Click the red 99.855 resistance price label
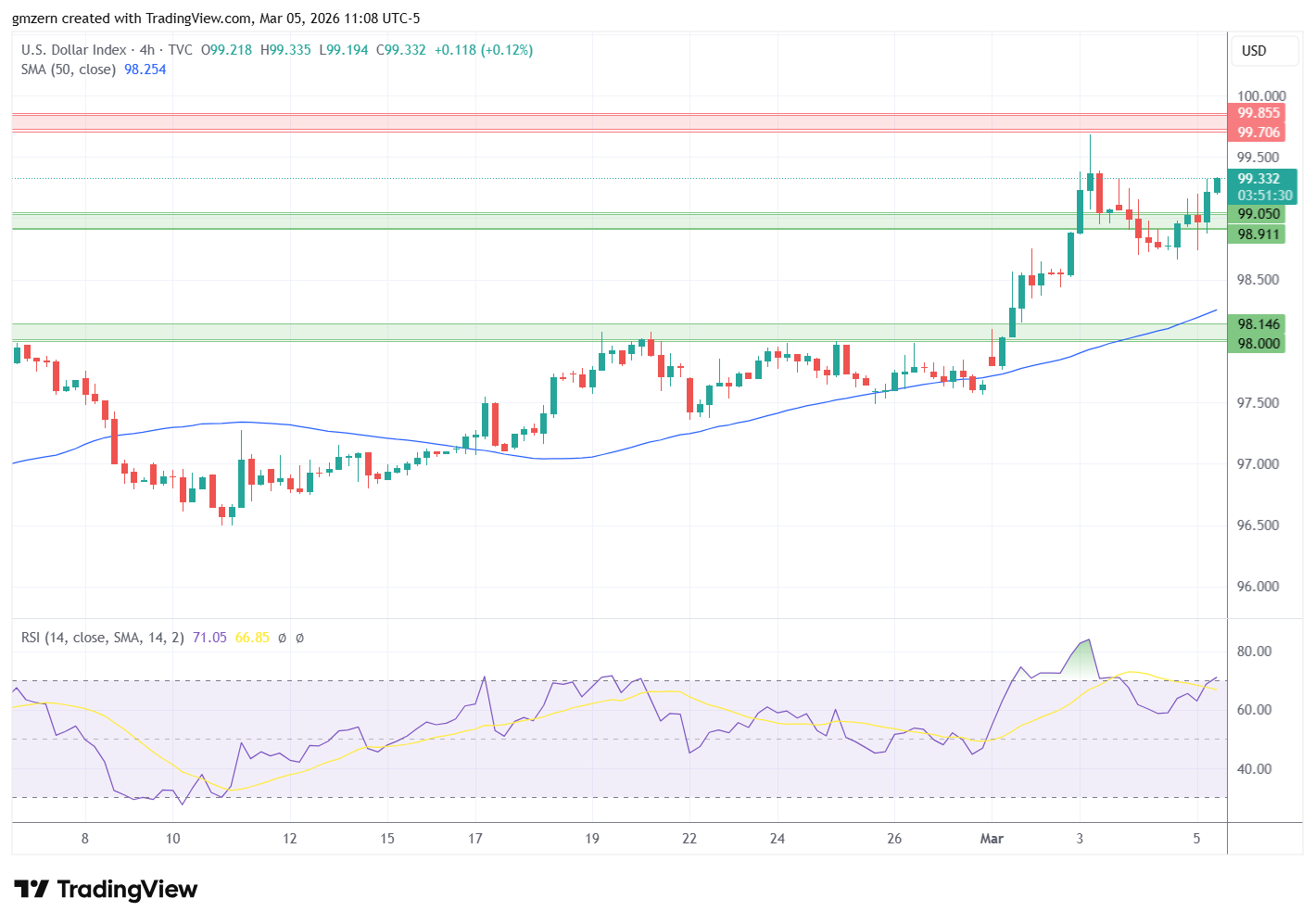 tap(1258, 113)
